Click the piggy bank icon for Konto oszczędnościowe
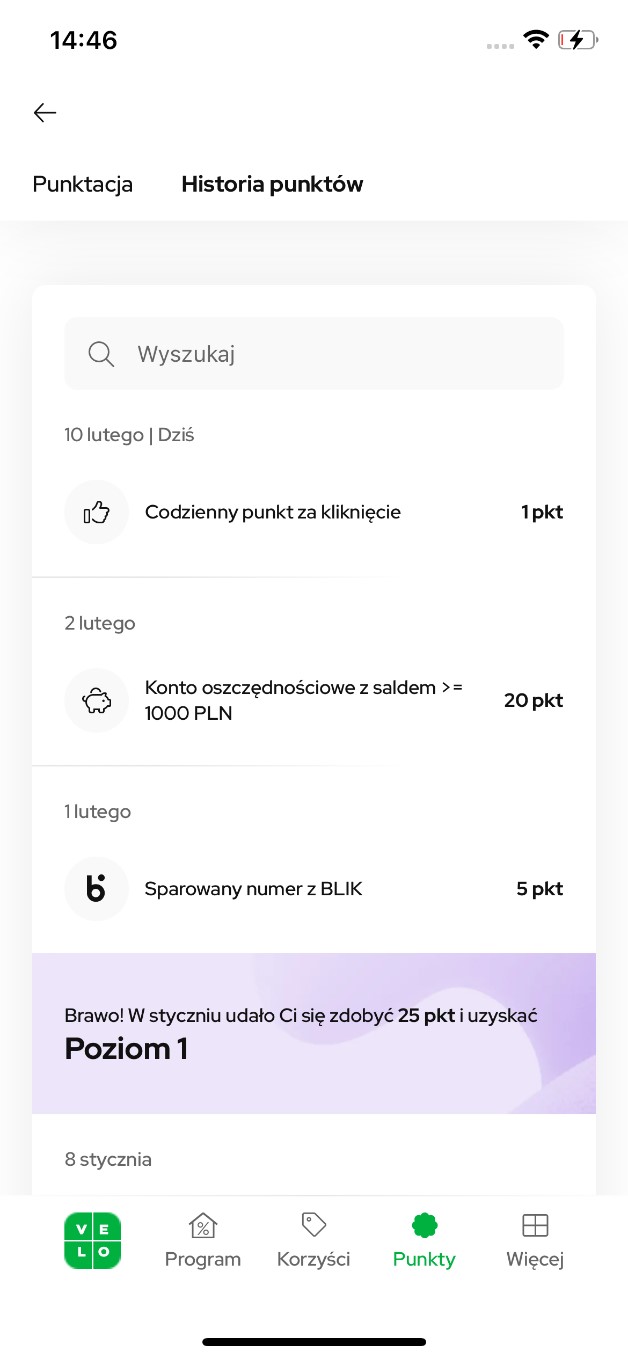 pyautogui.click(x=96, y=700)
